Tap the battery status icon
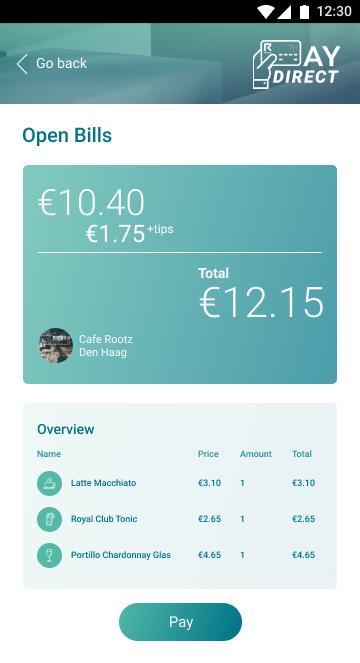Image resolution: width=360 pixels, height=663 pixels. (x=304, y=11)
